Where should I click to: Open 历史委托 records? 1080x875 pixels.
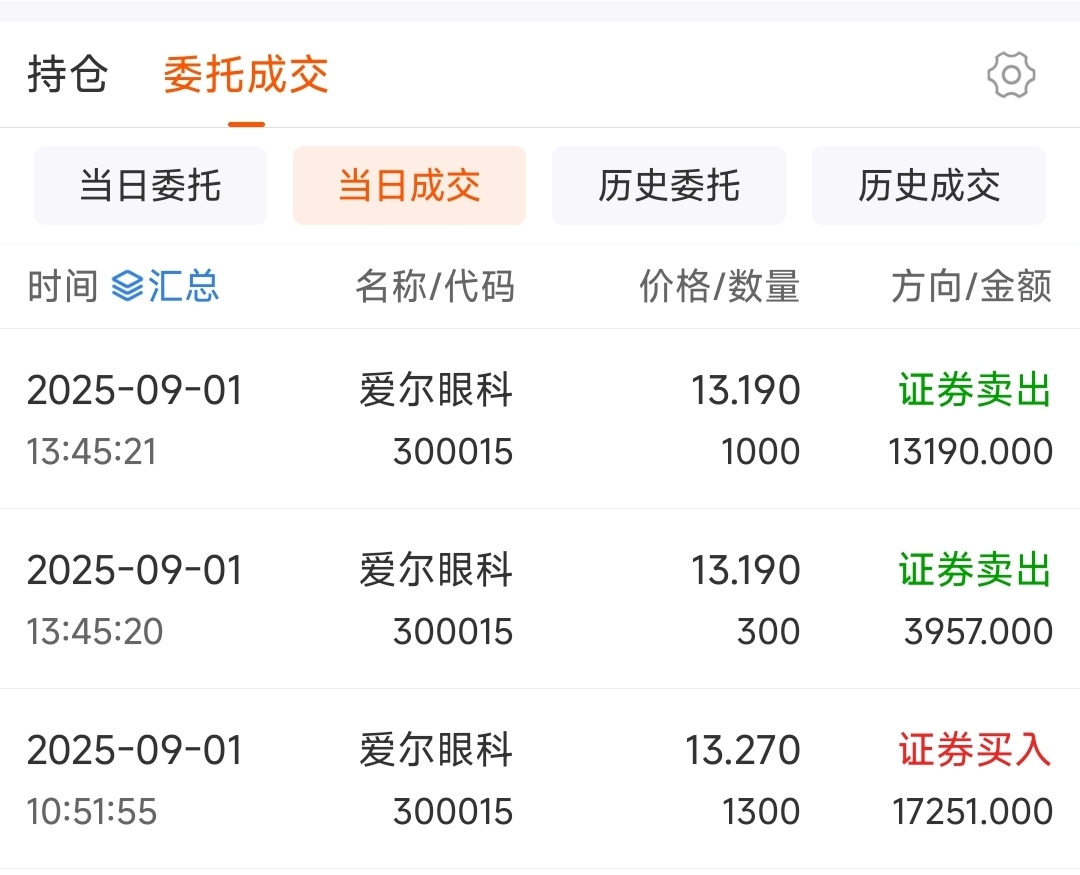[669, 185]
